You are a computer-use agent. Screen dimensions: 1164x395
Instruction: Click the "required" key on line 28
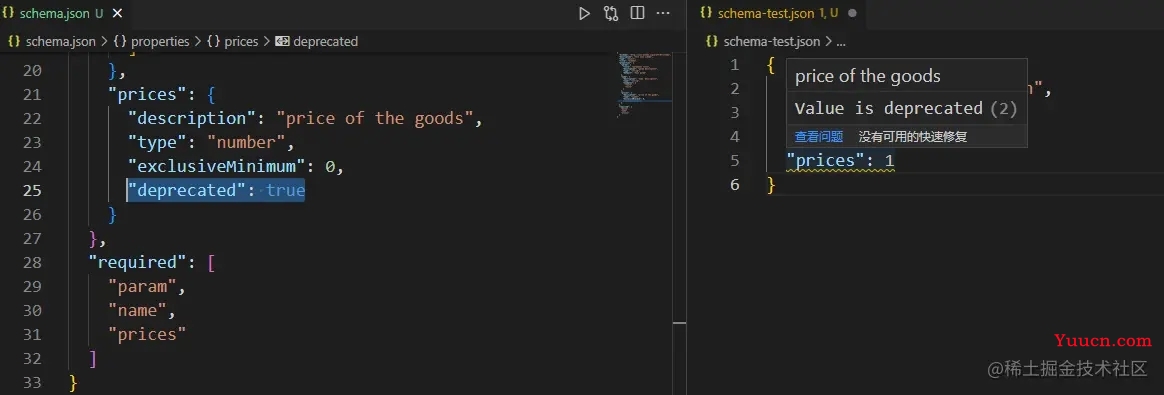click(138, 263)
